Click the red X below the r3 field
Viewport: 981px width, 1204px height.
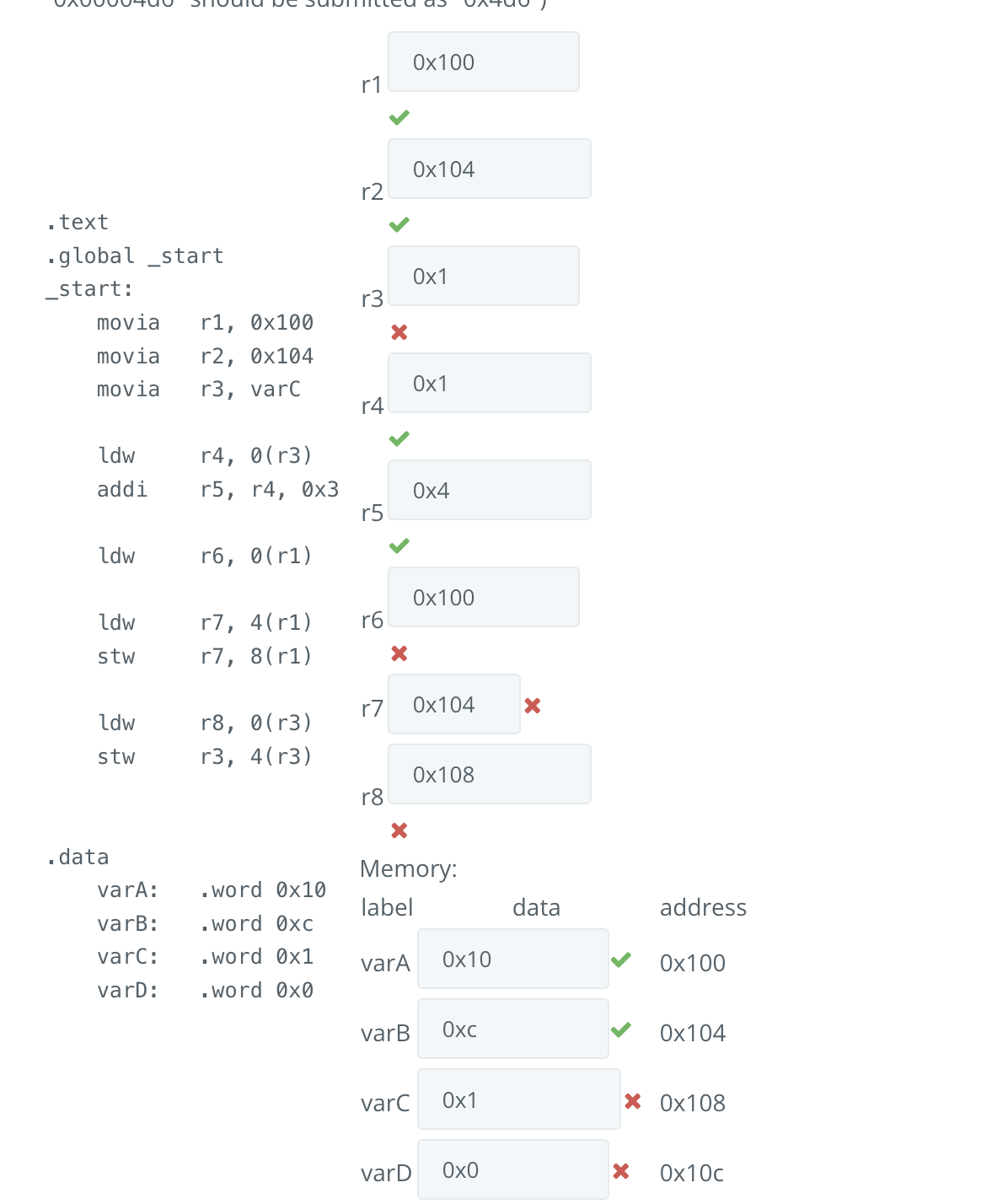(x=399, y=331)
